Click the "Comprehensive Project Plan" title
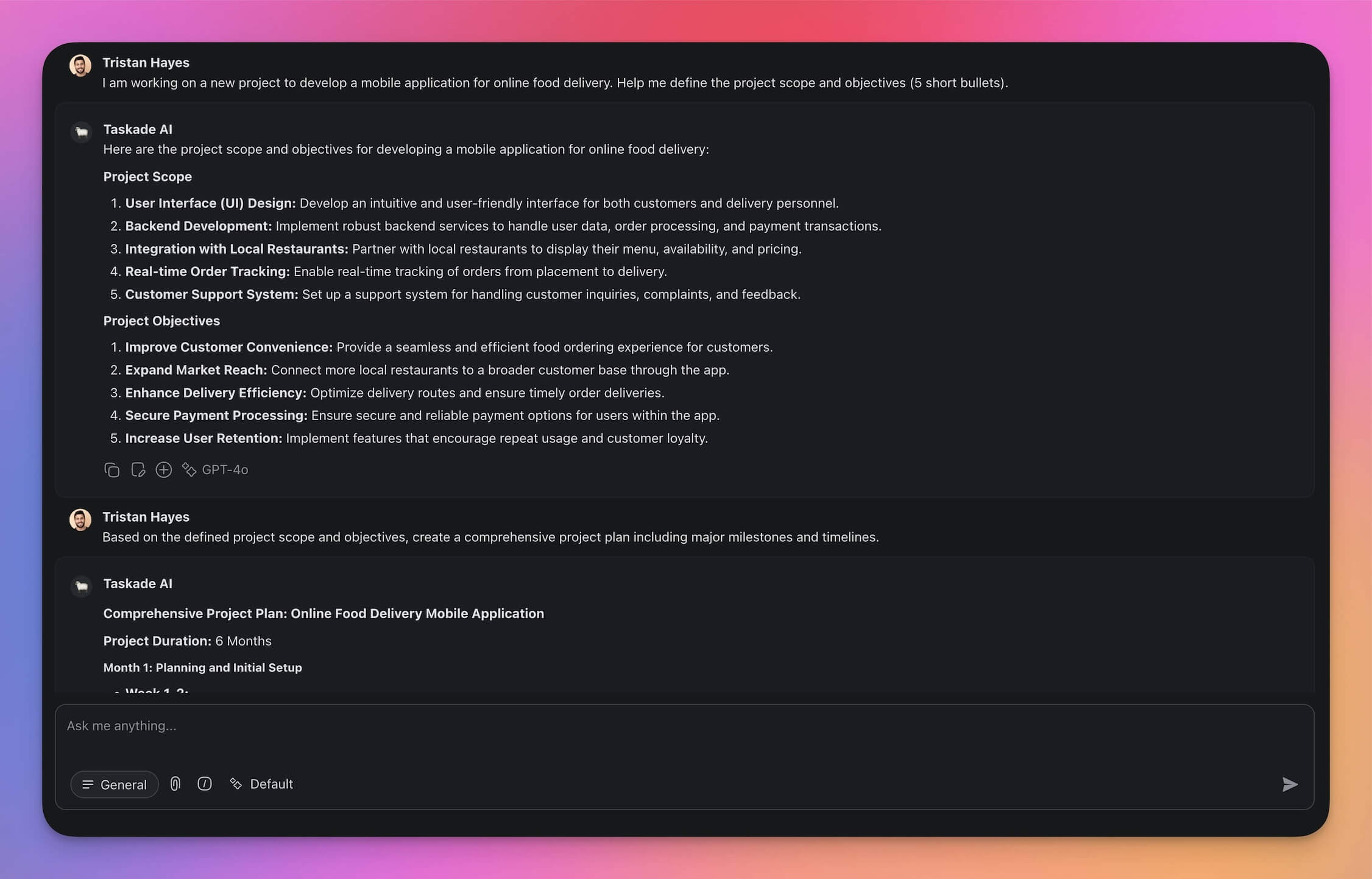This screenshot has width=1372, height=879. pyautogui.click(x=324, y=614)
